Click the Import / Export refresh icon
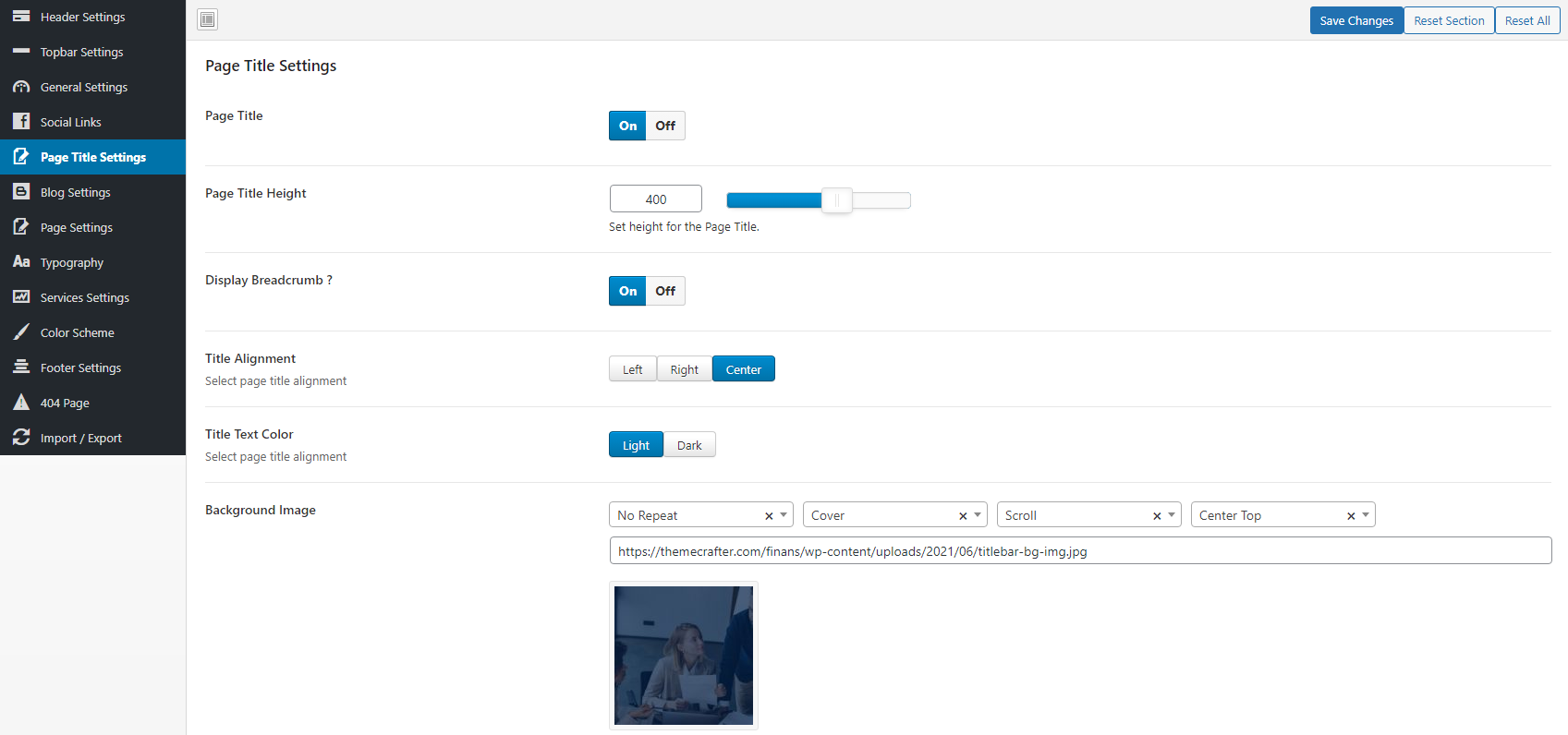This screenshot has width=1568, height=735. (x=21, y=438)
